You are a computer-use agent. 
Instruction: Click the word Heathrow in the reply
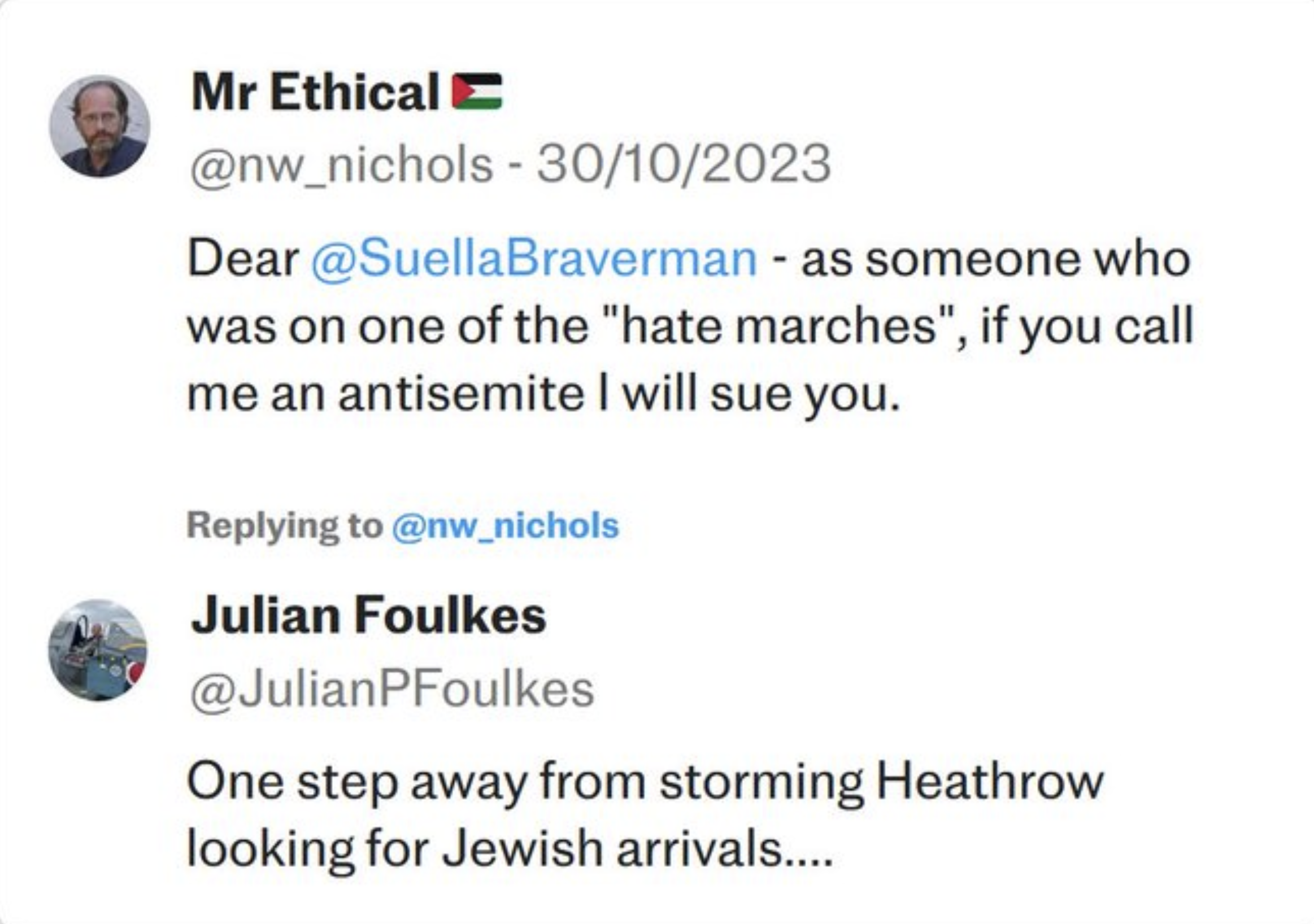tap(990, 781)
